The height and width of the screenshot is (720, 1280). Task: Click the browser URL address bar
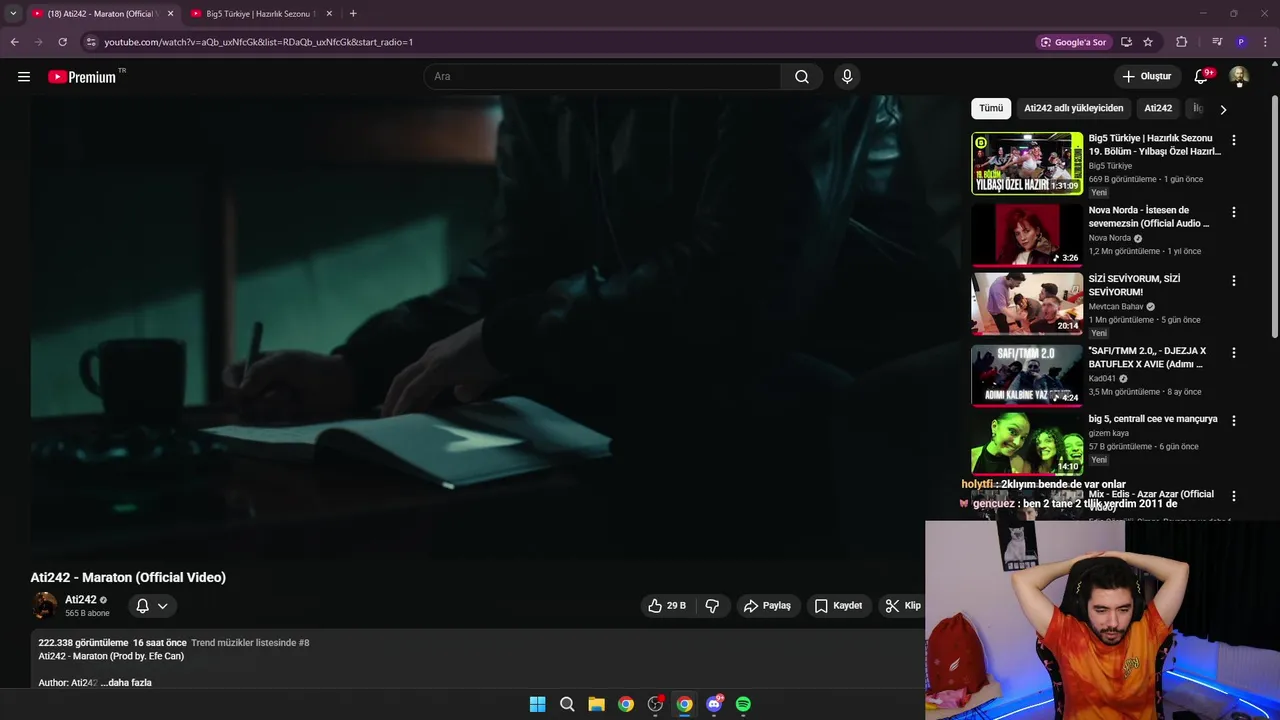point(560,42)
